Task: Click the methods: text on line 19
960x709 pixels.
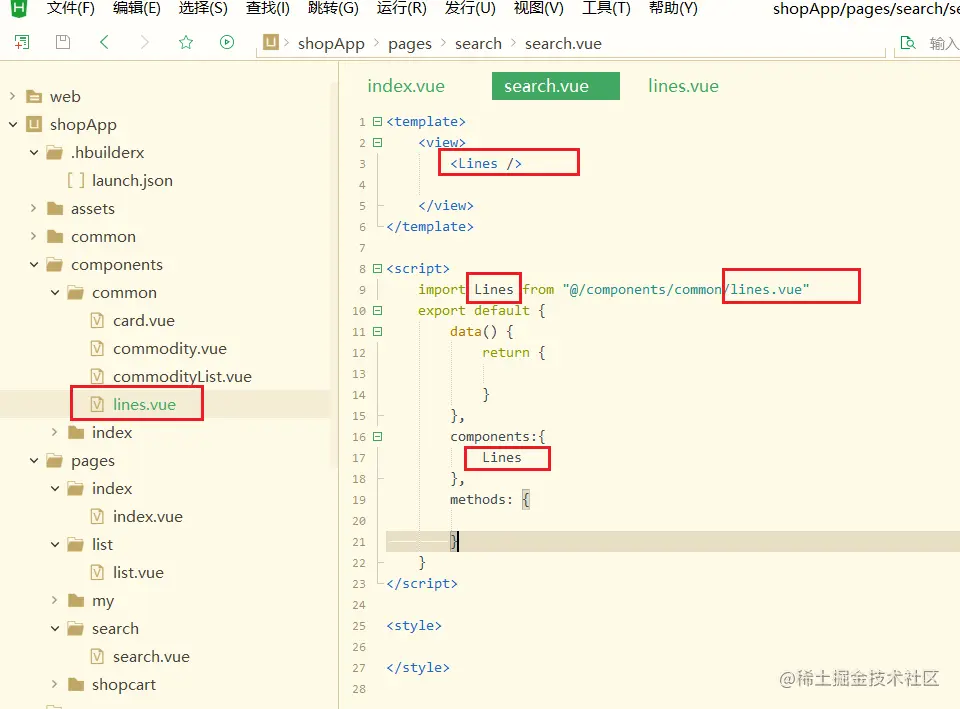Action: coord(481,500)
